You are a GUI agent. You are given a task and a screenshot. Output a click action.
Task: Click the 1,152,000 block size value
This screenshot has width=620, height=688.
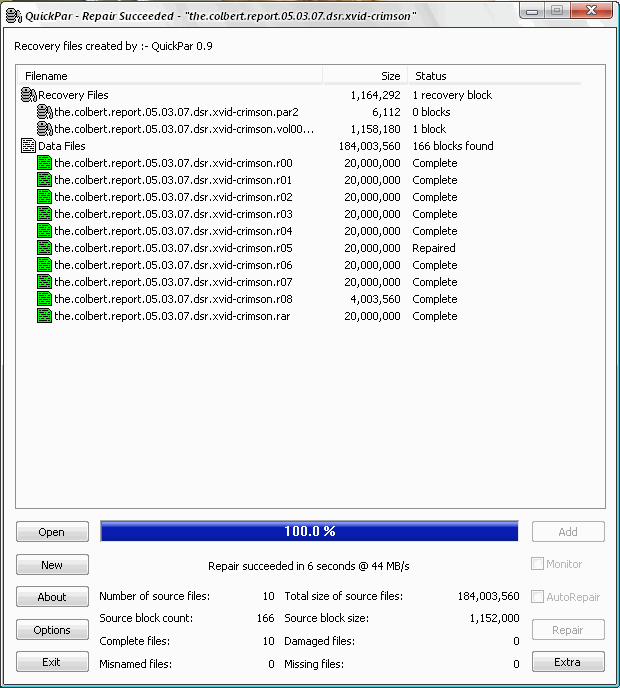coord(495,618)
